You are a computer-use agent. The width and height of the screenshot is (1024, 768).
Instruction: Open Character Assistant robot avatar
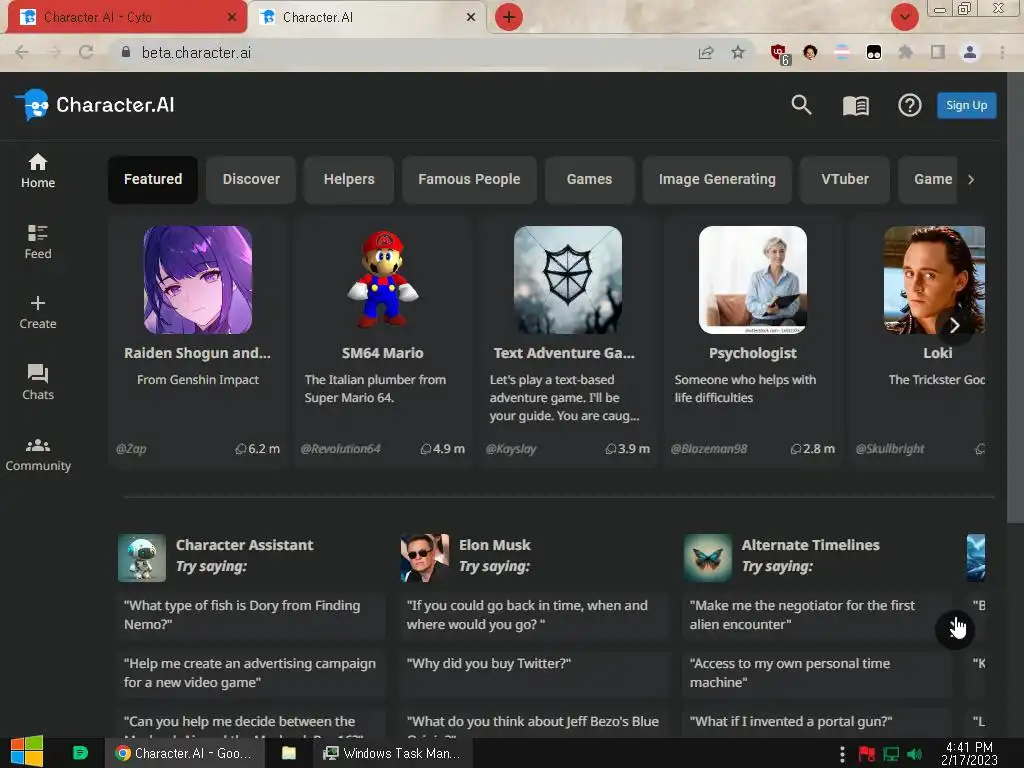pyautogui.click(x=142, y=558)
